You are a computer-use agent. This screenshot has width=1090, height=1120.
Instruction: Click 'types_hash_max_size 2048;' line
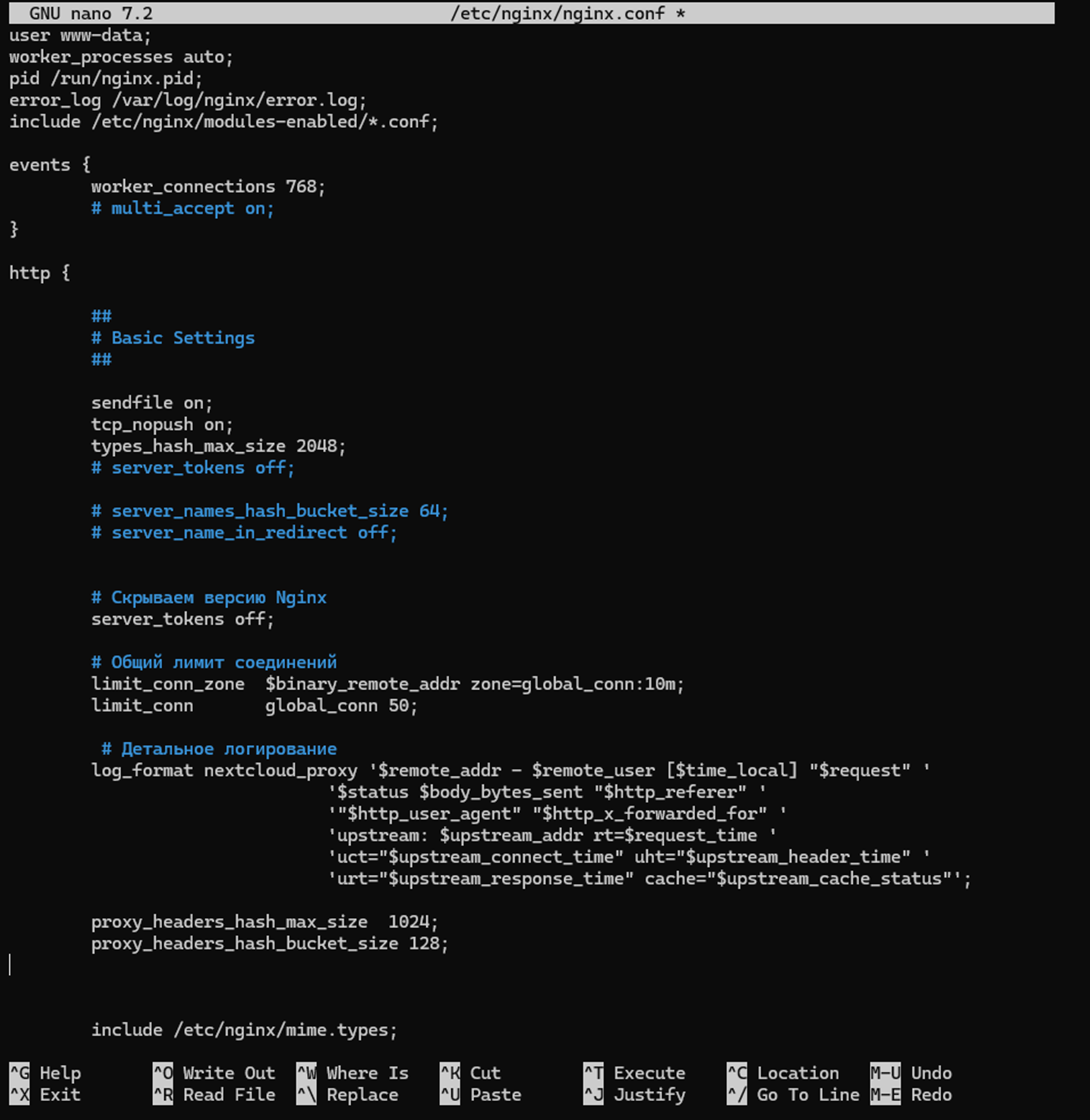(x=219, y=446)
